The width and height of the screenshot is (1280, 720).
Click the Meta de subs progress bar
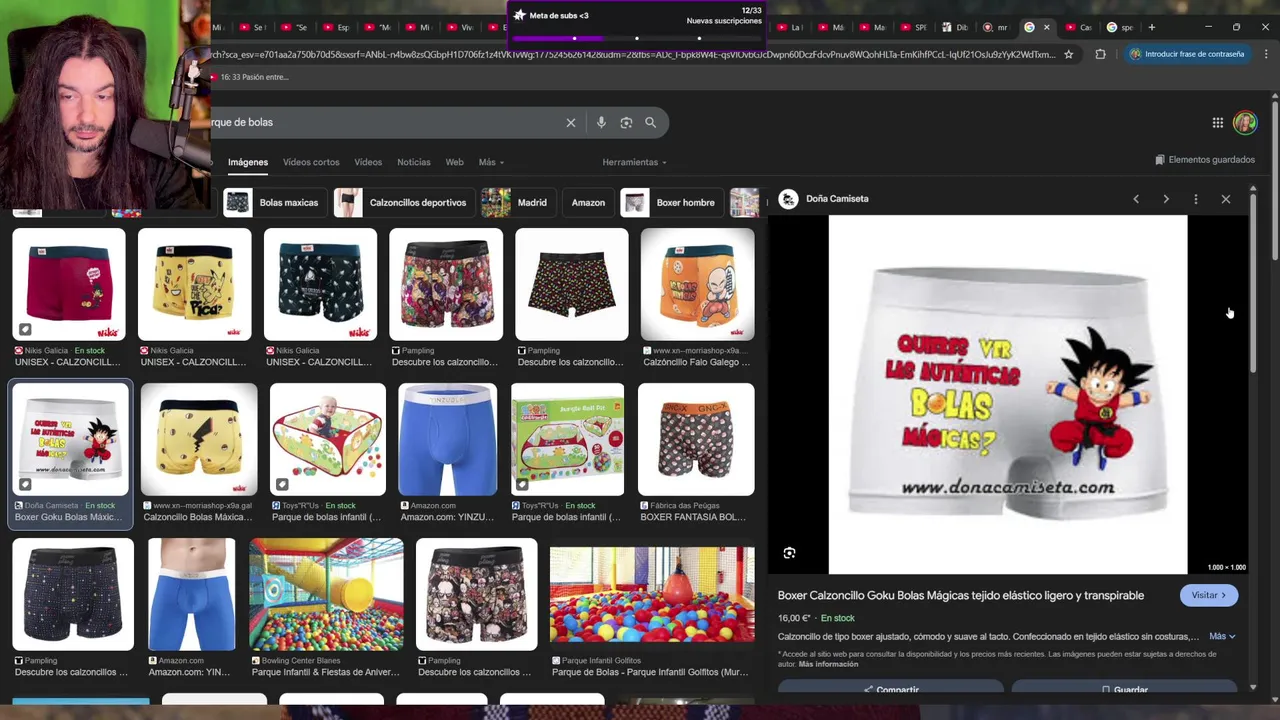click(637, 38)
